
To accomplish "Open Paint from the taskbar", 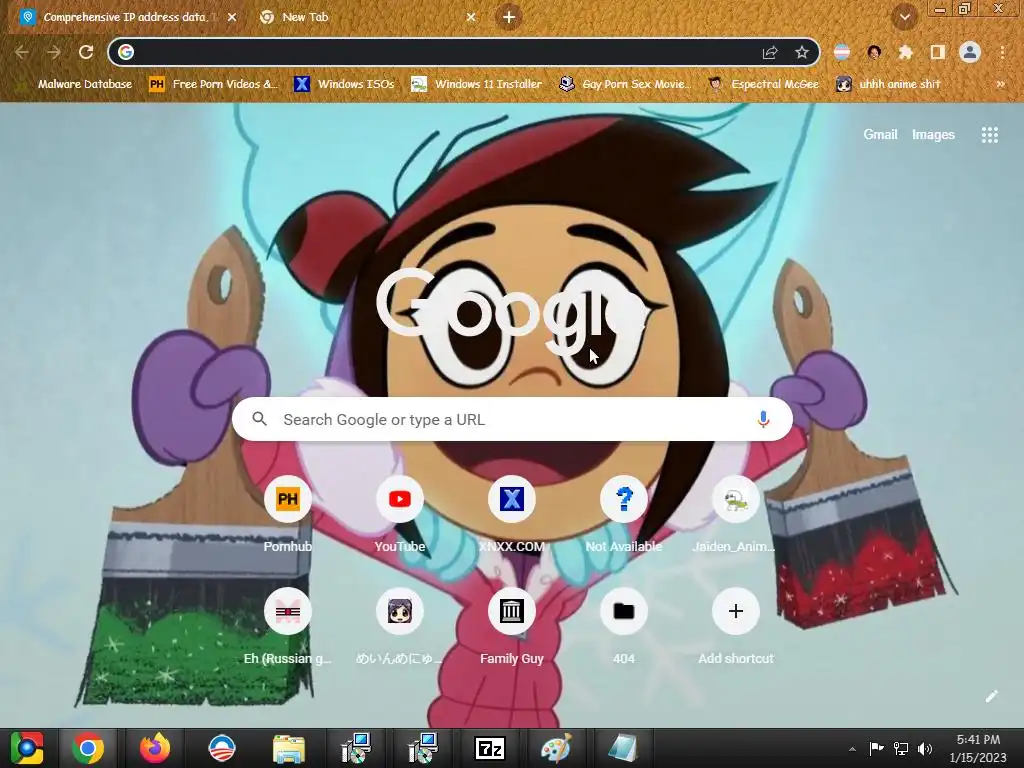I will coord(556,748).
